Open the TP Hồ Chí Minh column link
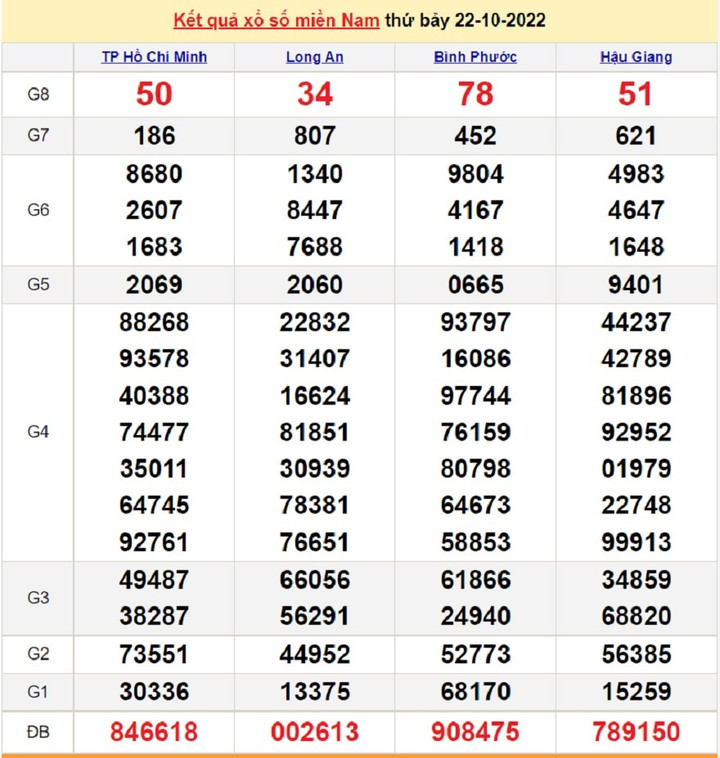 pos(154,57)
